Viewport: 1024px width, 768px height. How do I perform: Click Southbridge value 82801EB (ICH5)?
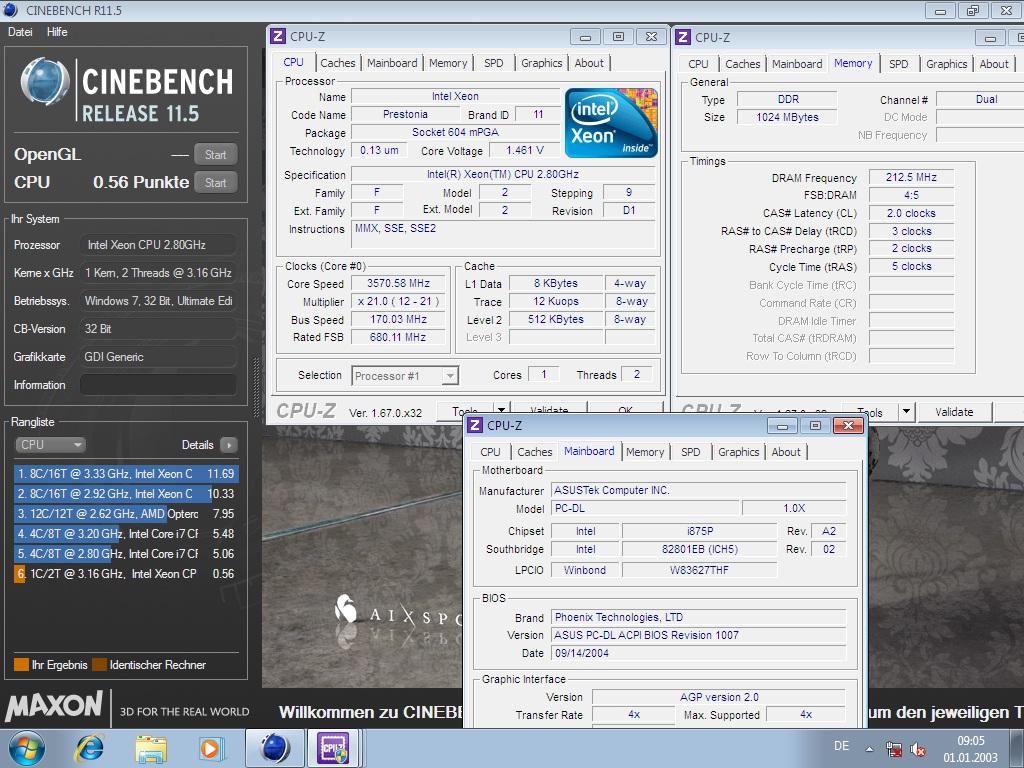pyautogui.click(x=699, y=549)
